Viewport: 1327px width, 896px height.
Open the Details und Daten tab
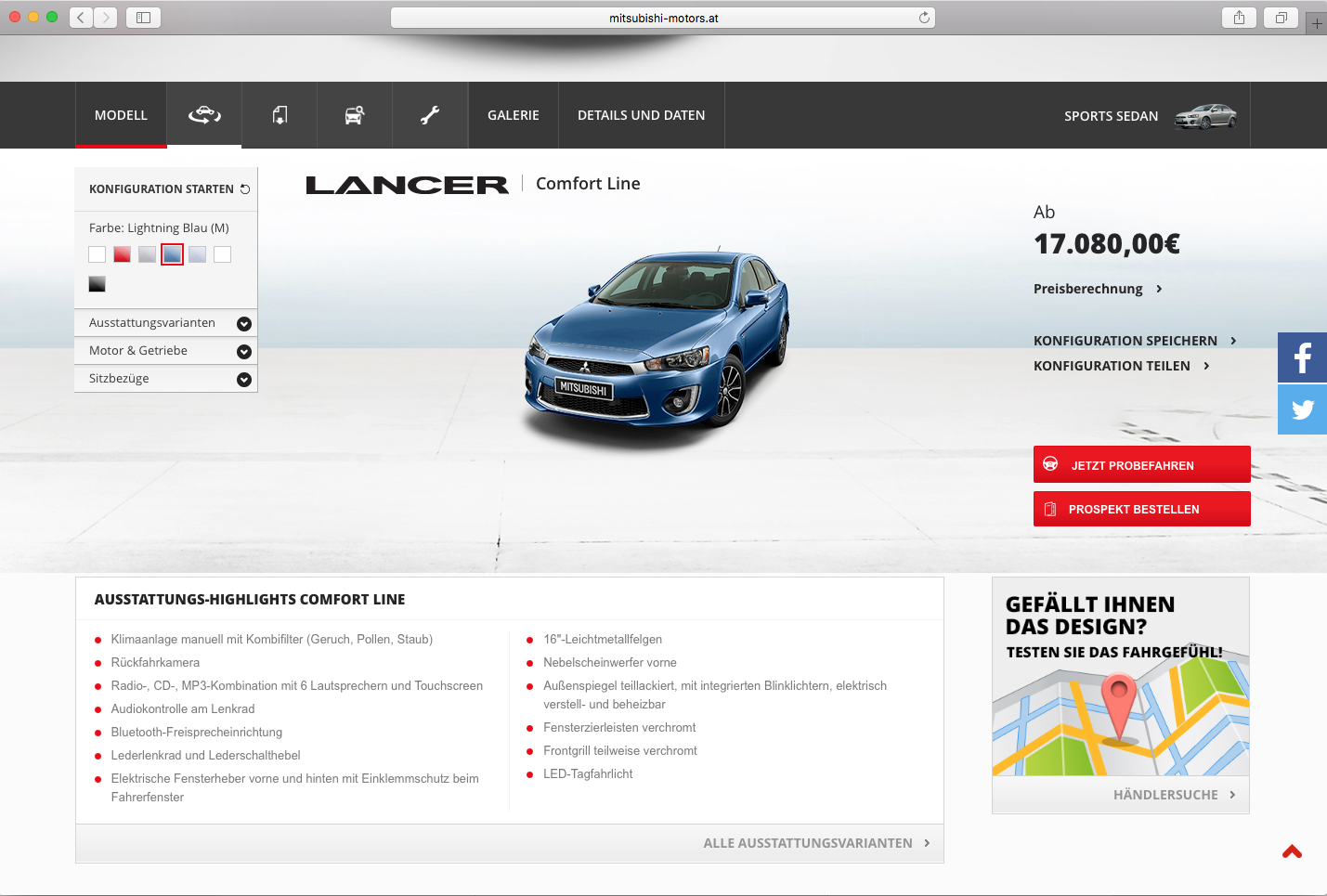642,115
